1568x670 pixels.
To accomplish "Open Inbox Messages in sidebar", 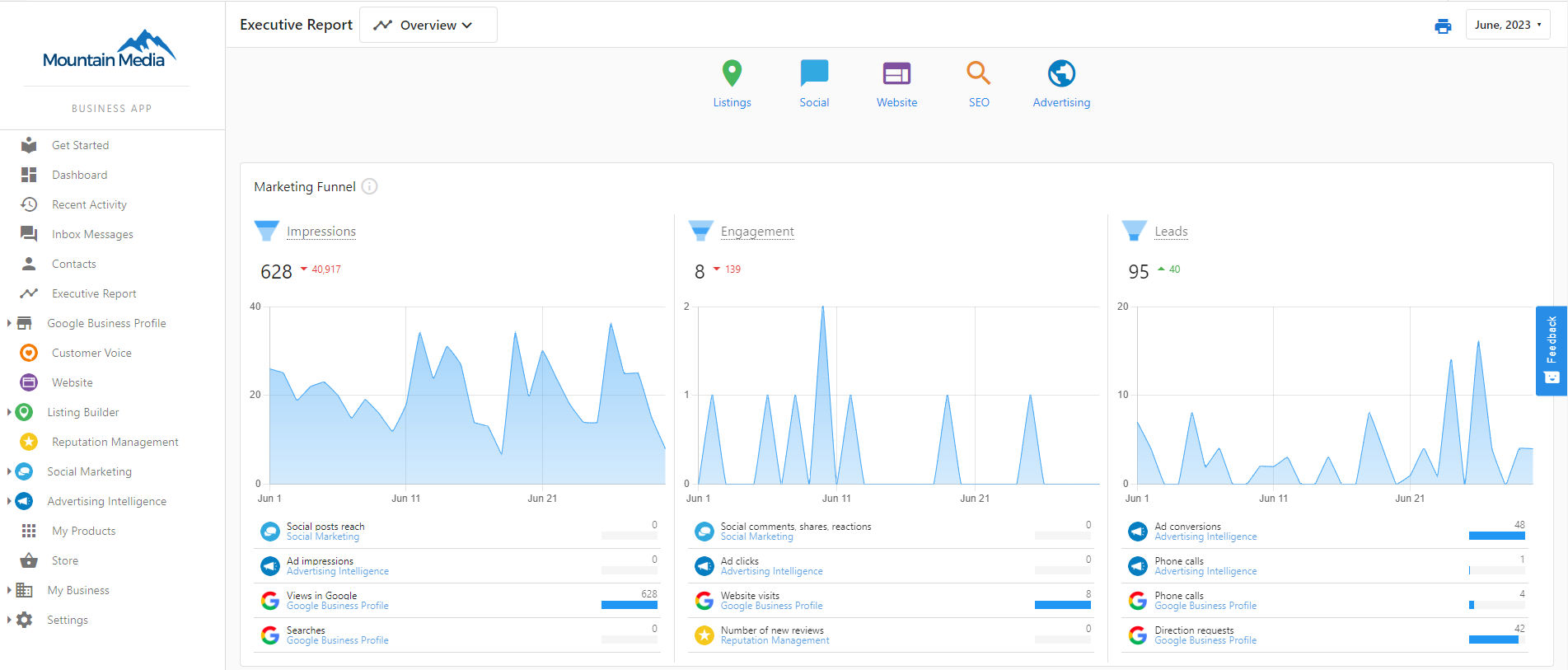I will tap(92, 234).
